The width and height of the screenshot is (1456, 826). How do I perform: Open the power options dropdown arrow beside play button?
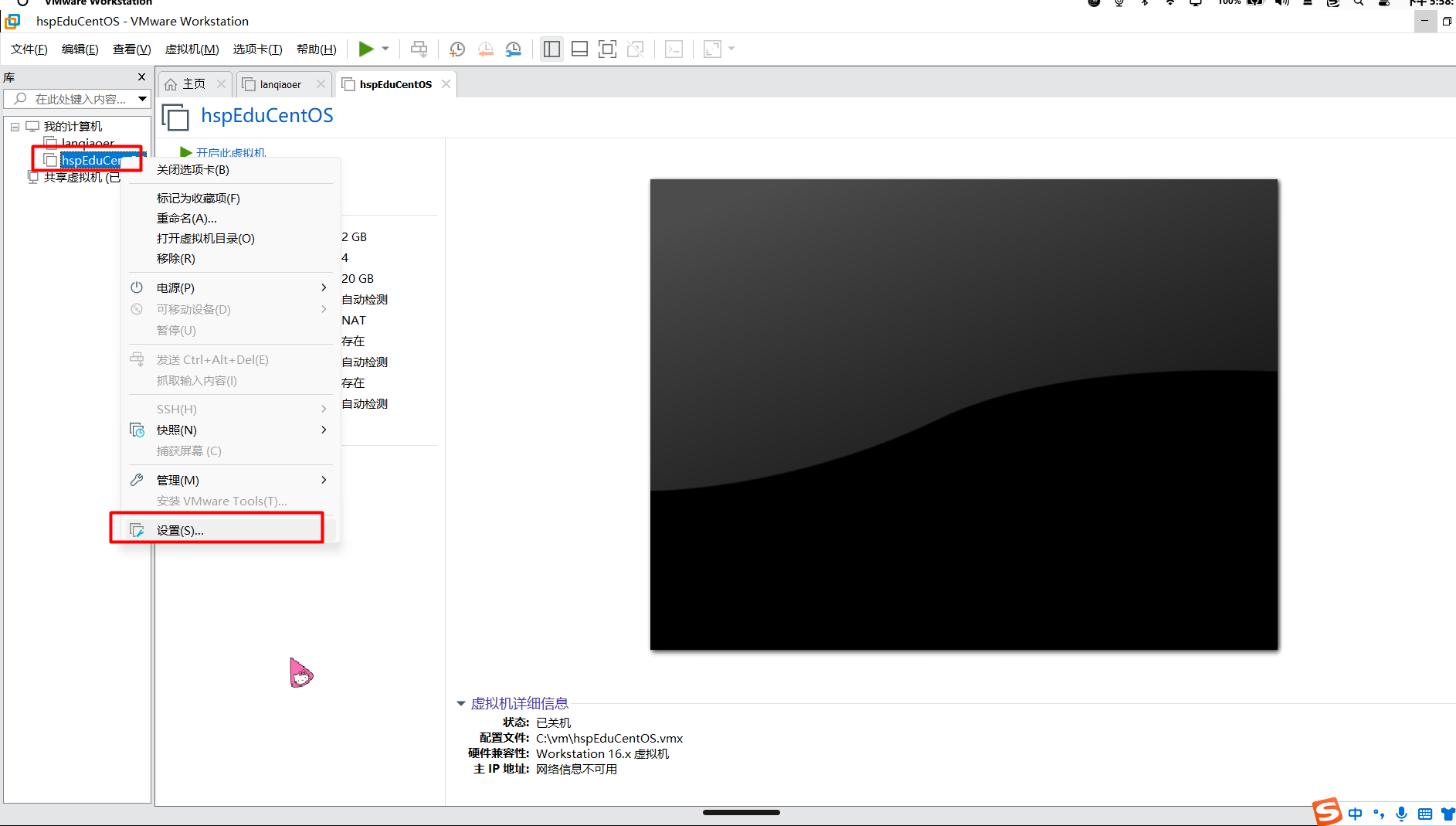click(385, 49)
